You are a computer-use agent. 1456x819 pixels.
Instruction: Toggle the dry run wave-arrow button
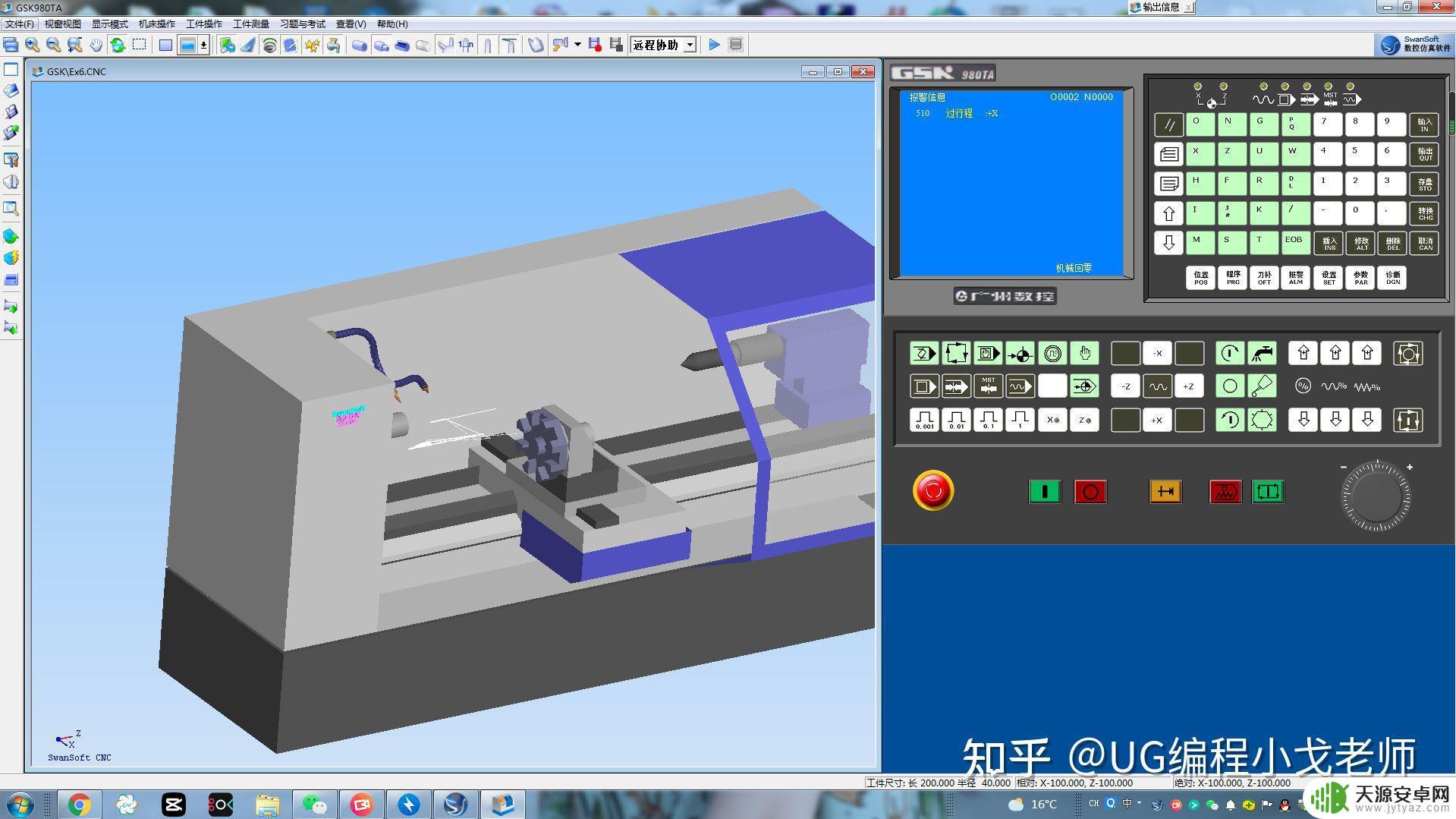(x=1020, y=386)
